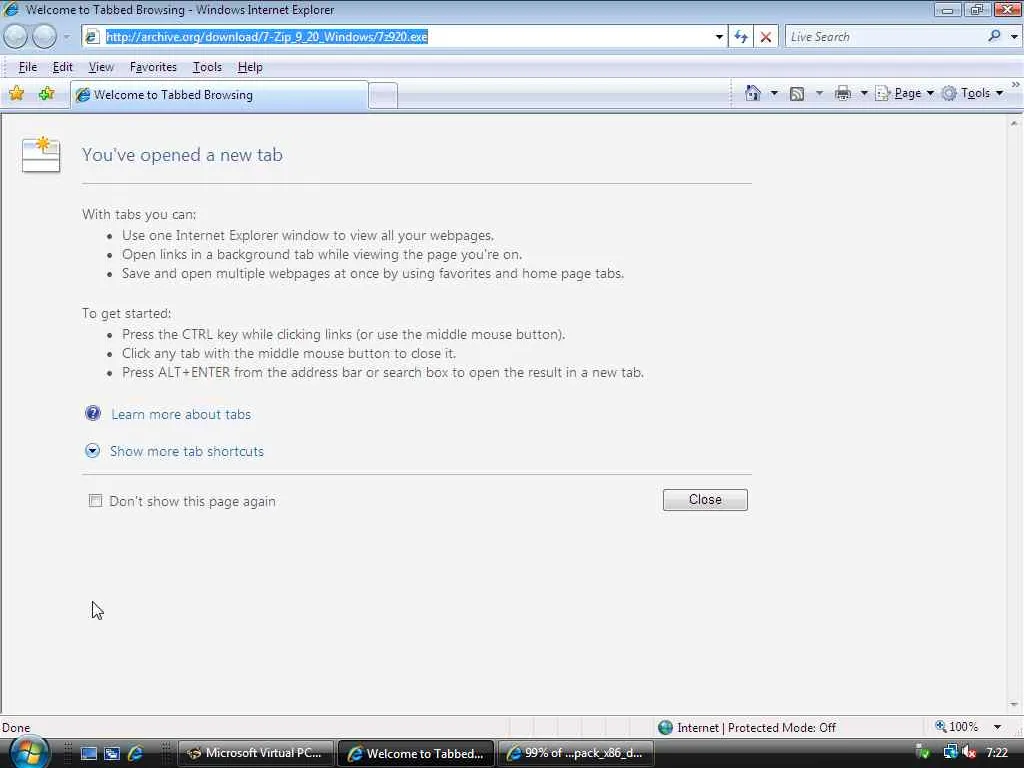This screenshot has width=1024, height=768.
Task: Expand the tab shortcuts arrow icon
Action: (x=93, y=451)
